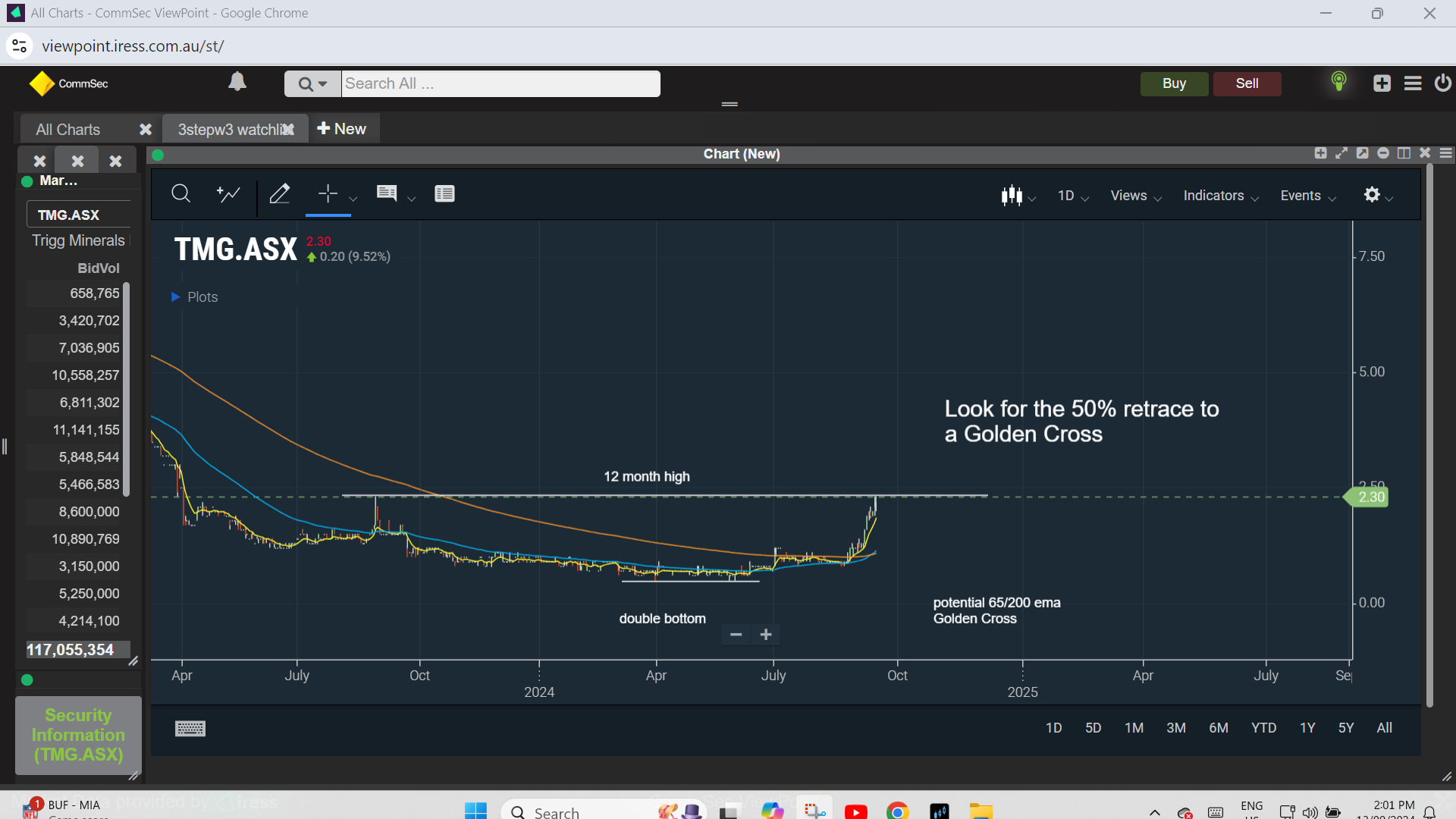1456x819 pixels.
Task: Open the Events dropdown
Action: click(1308, 196)
